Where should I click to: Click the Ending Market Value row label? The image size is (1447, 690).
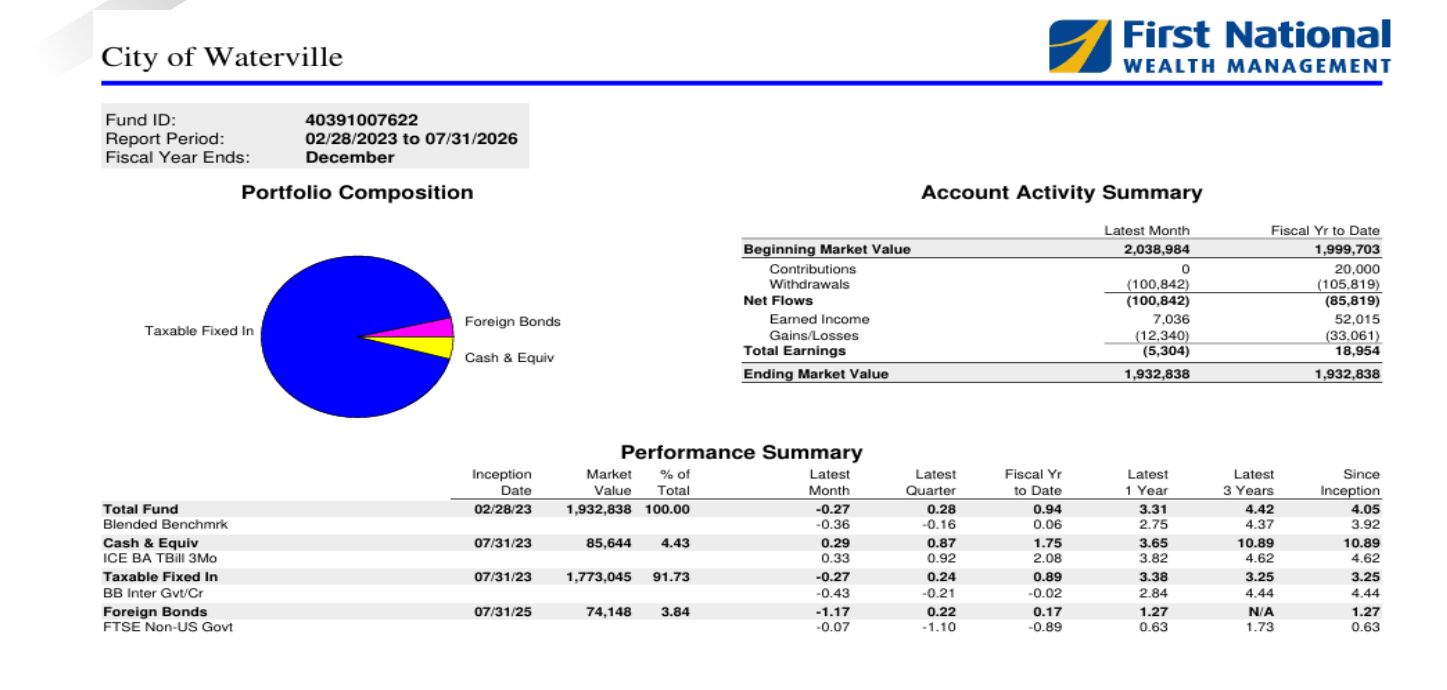pos(815,374)
